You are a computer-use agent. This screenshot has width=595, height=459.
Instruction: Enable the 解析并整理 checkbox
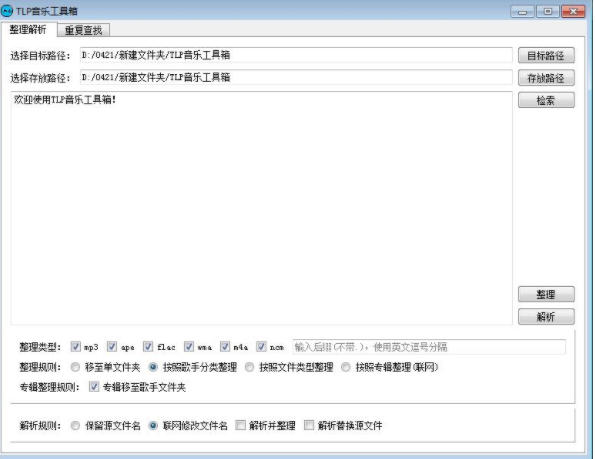point(241,425)
